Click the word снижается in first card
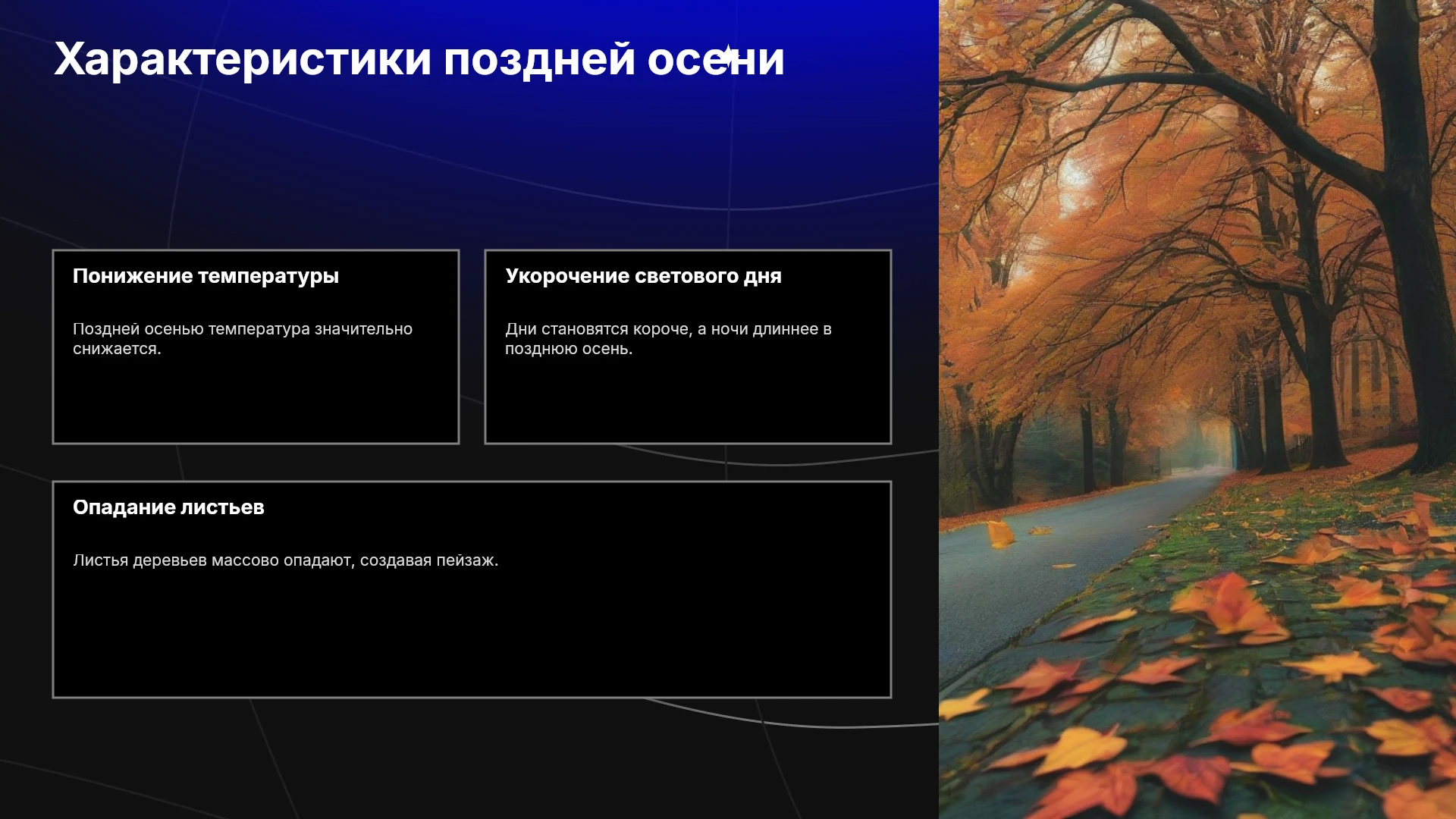 [117, 349]
